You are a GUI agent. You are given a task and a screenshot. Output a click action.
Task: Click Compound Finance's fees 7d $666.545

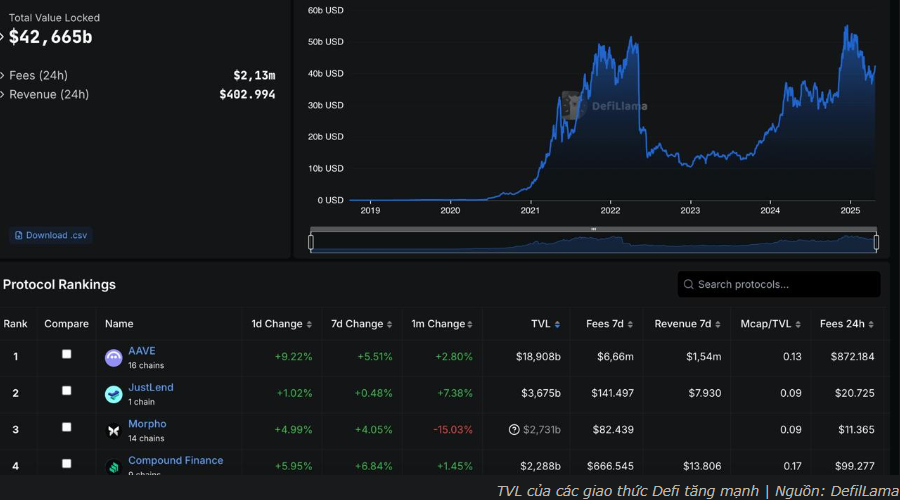(x=610, y=466)
